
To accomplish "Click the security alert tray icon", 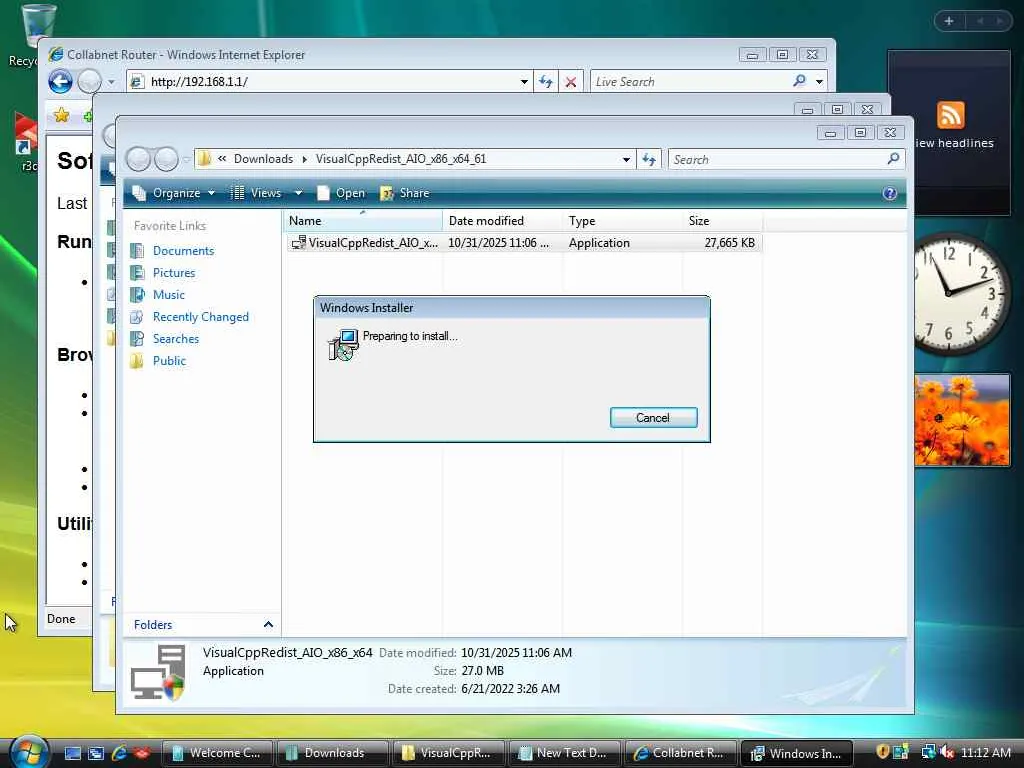I will click(x=882, y=752).
